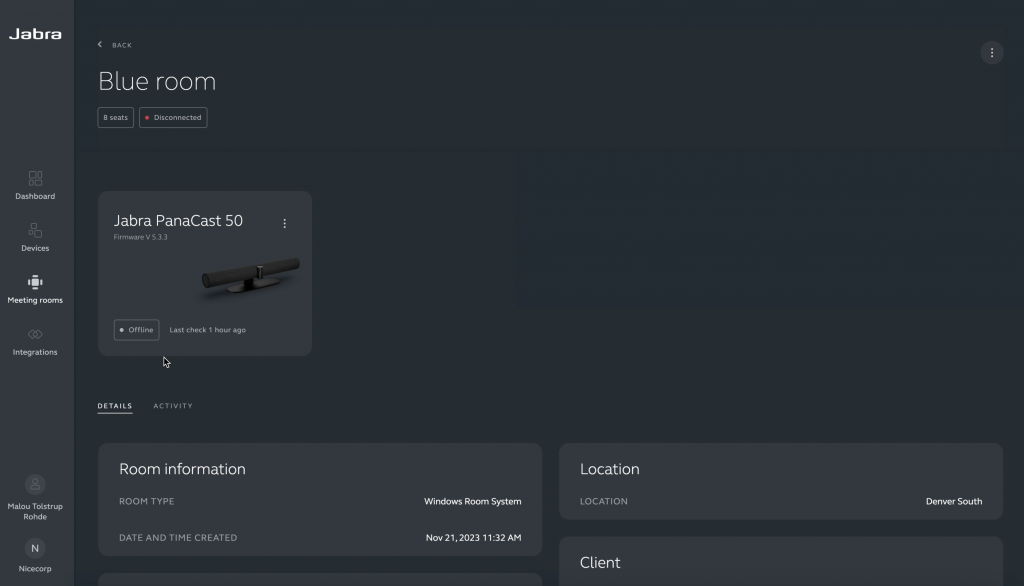This screenshot has width=1024, height=586.
Task: Click the user profile avatar icon
Action: click(x=35, y=484)
